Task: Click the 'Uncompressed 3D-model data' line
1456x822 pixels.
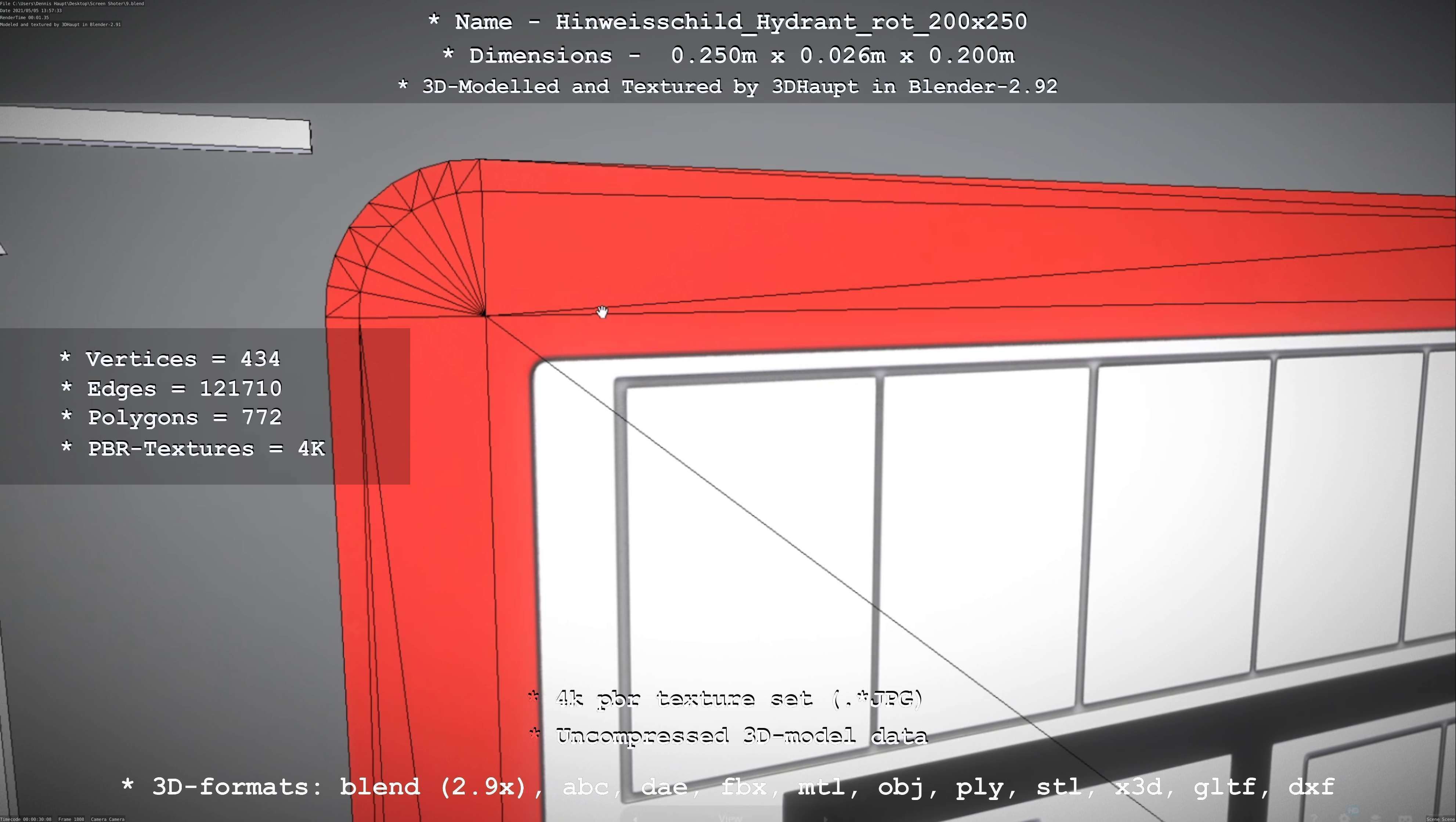Action: (728, 736)
